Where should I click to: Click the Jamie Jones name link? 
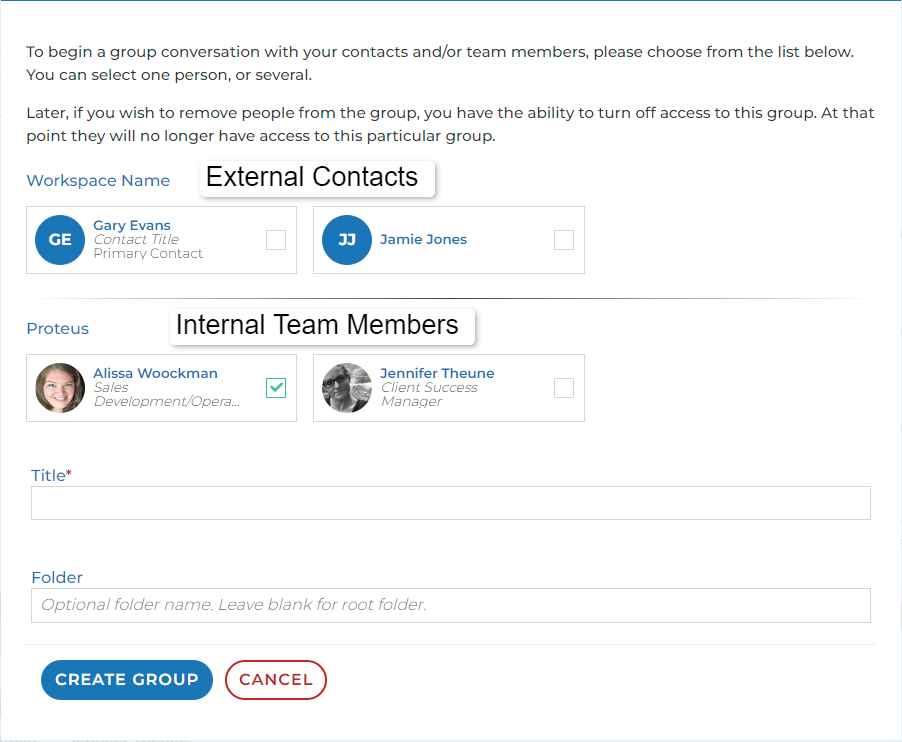(423, 239)
